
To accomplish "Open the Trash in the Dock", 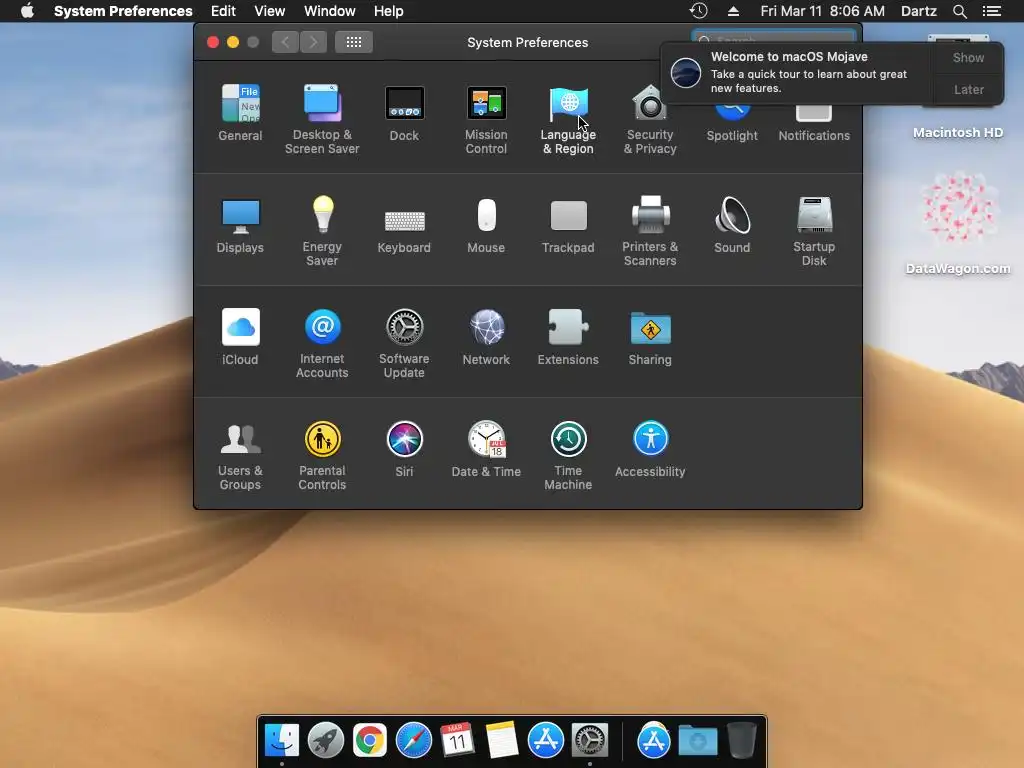I will point(741,741).
